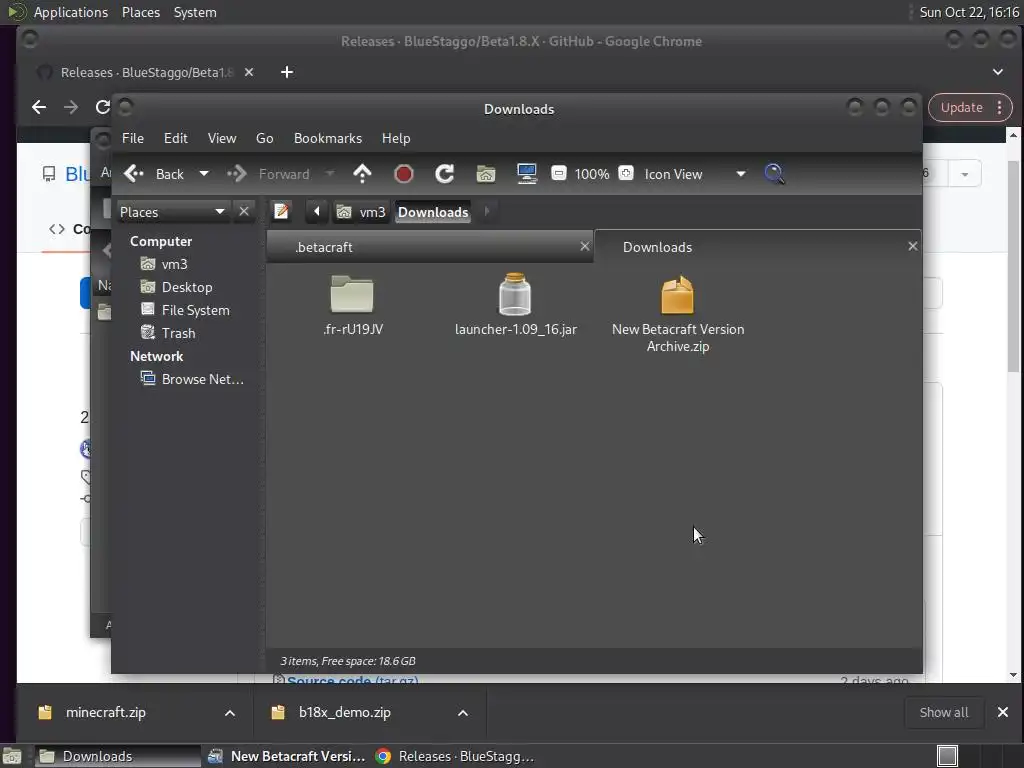The image size is (1024, 768).
Task: Open the Go menu
Action: pyautogui.click(x=264, y=138)
